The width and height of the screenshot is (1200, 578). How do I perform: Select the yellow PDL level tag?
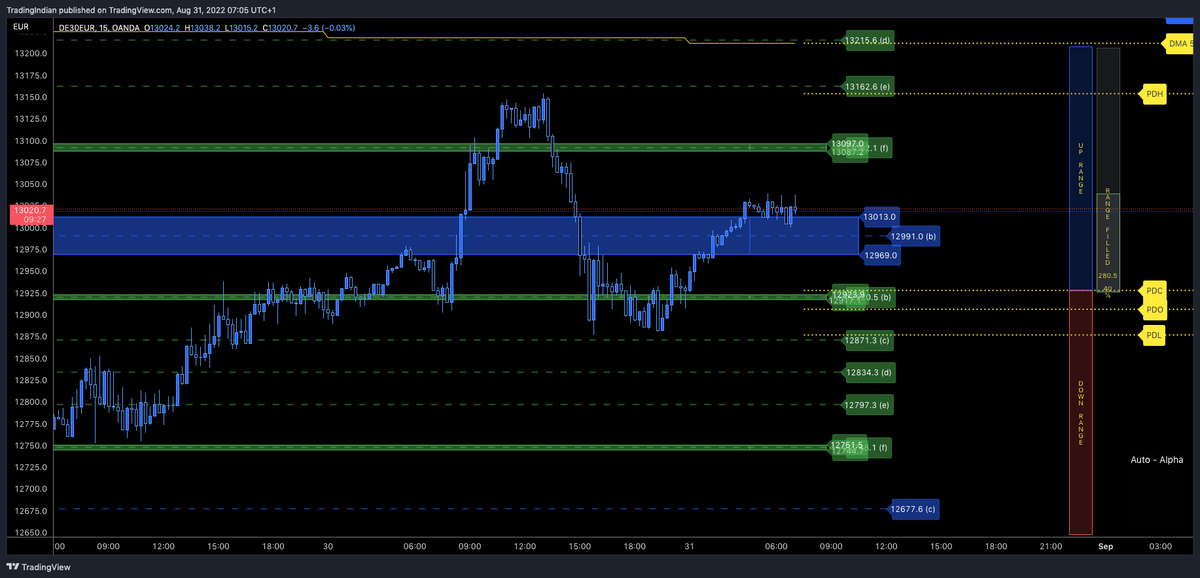click(x=1154, y=334)
